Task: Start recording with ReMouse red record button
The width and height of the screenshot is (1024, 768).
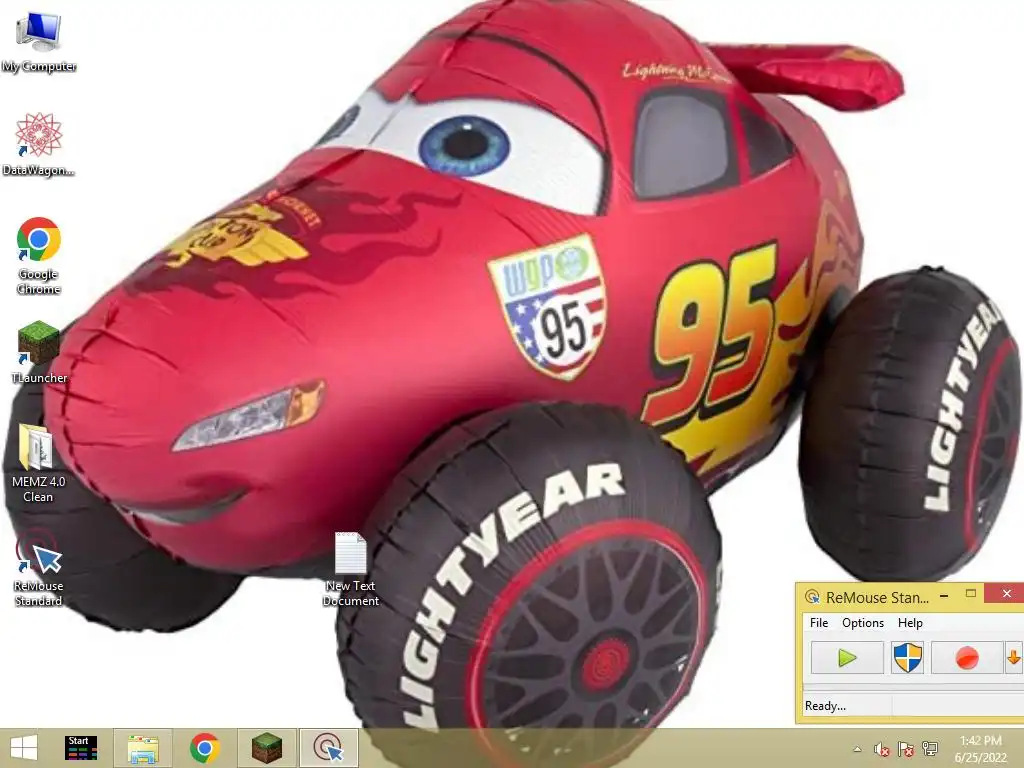Action: (967, 658)
